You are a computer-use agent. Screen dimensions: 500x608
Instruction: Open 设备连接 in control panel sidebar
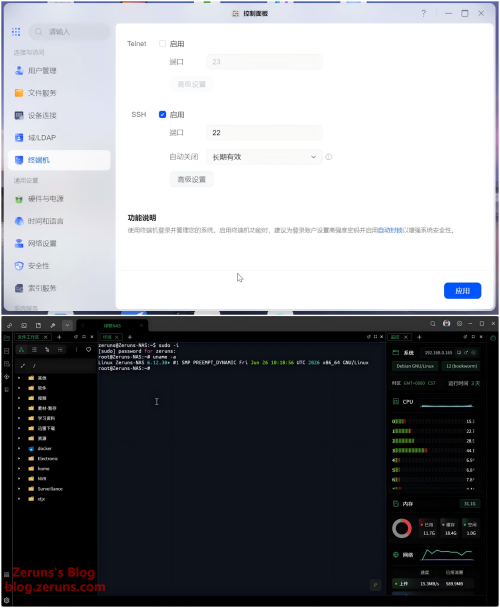(59, 116)
